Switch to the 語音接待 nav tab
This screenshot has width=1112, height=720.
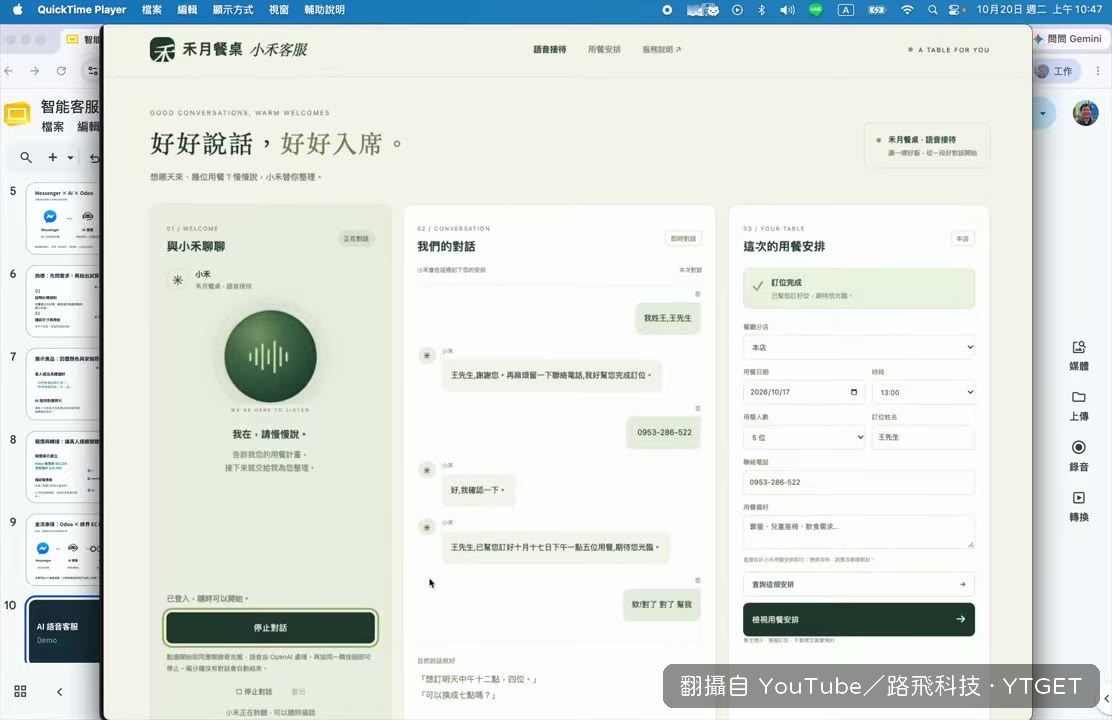(x=550, y=50)
